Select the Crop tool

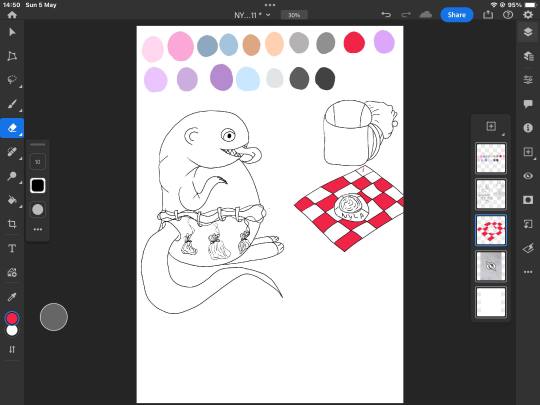coord(12,224)
